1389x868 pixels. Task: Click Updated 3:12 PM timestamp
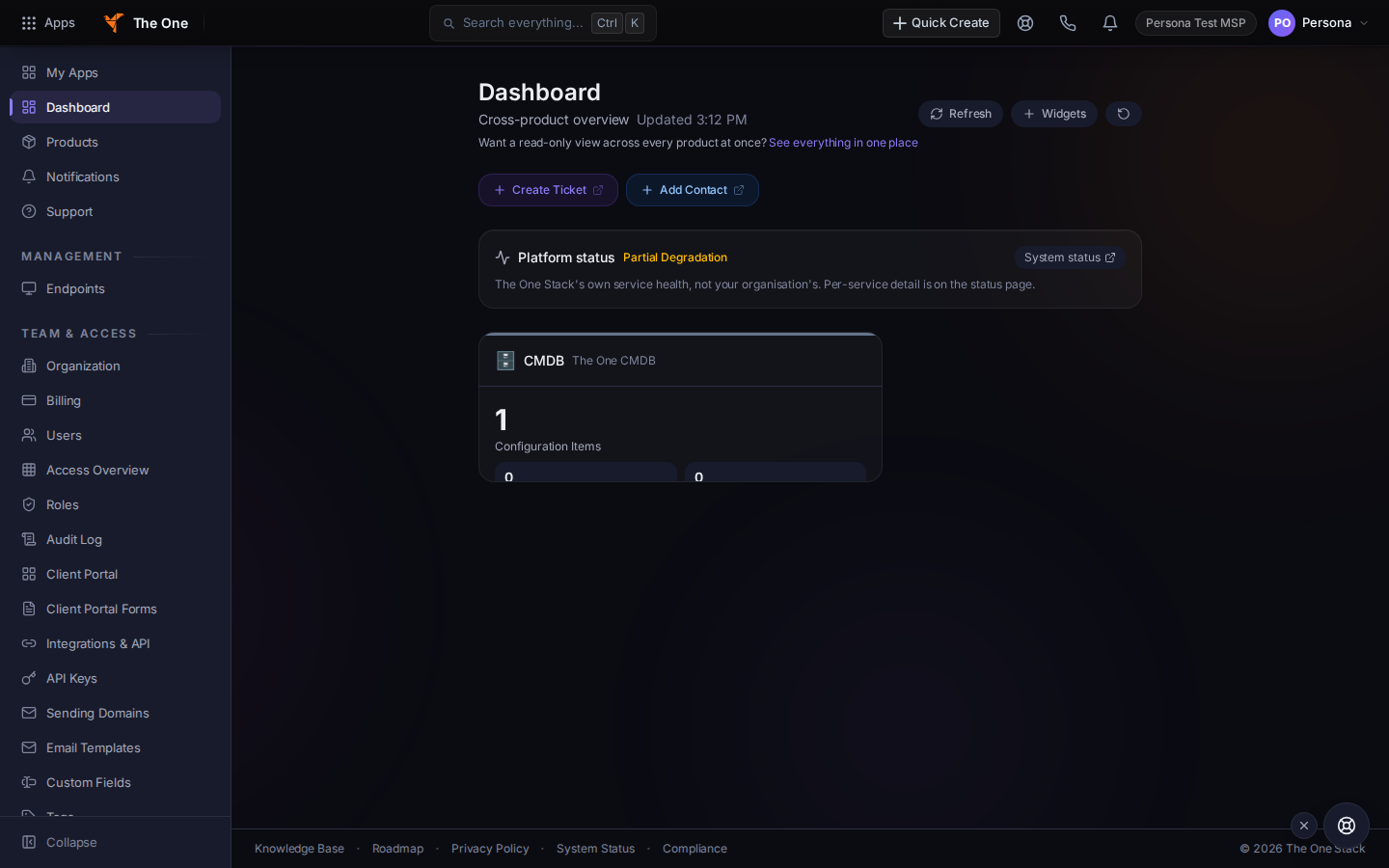(692, 120)
